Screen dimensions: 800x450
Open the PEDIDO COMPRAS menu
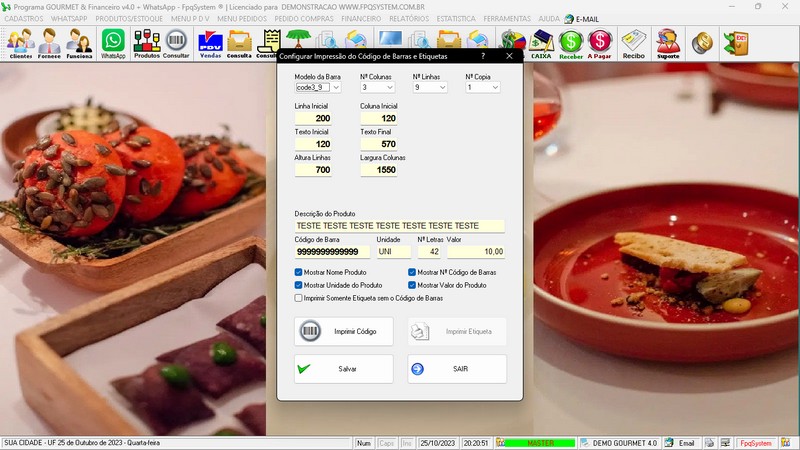coord(304,19)
